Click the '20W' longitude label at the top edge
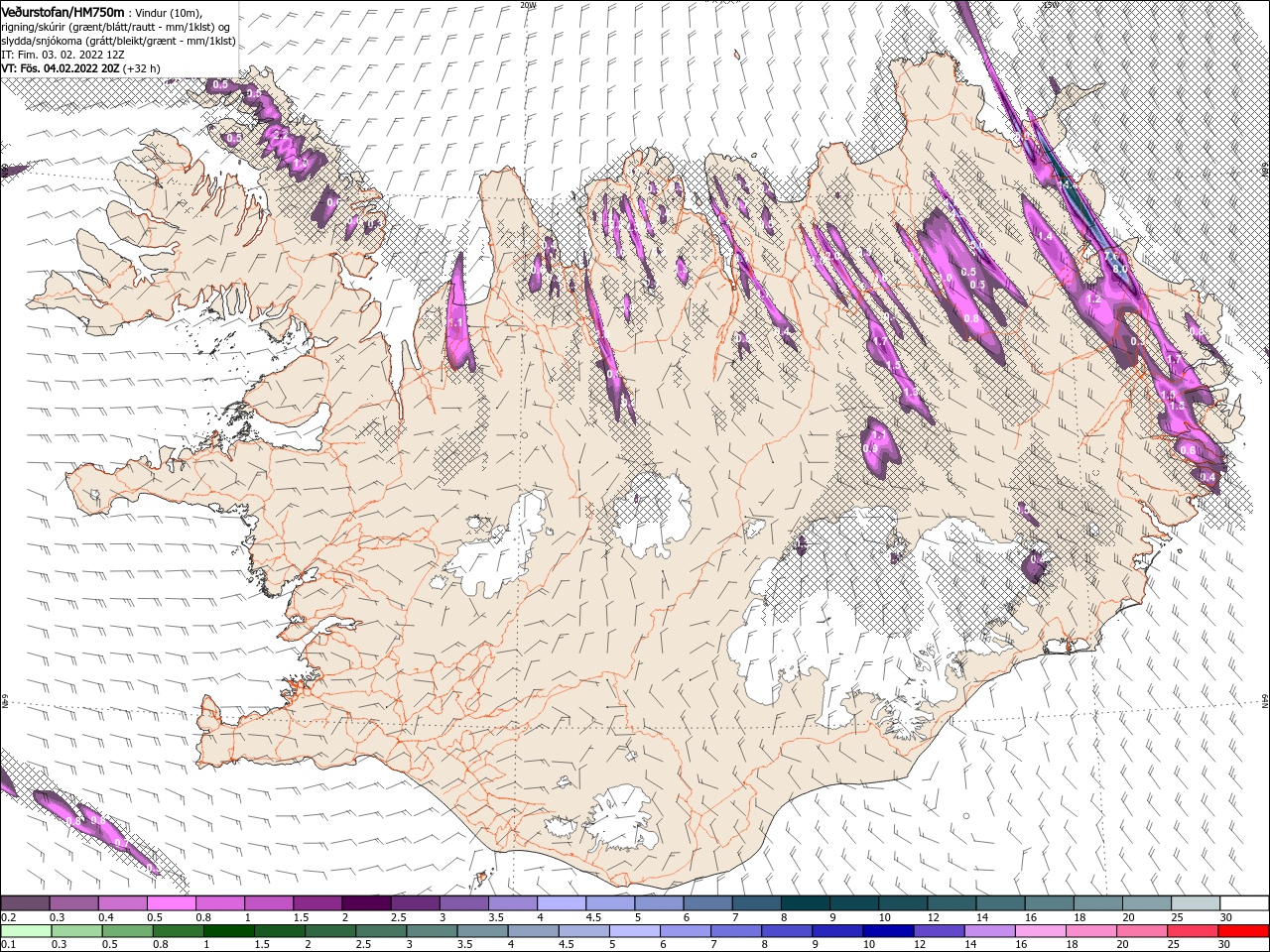The height and width of the screenshot is (952, 1270). 528,5
